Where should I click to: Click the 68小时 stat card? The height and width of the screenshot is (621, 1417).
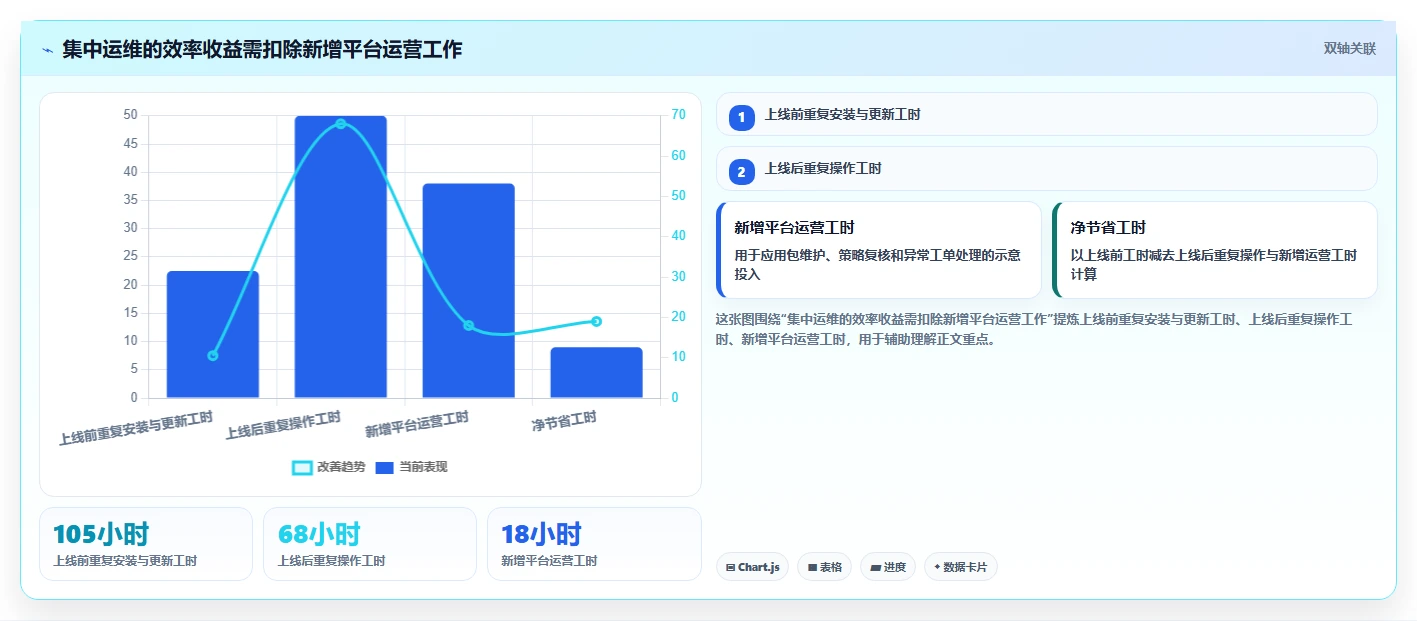[x=370, y=544]
